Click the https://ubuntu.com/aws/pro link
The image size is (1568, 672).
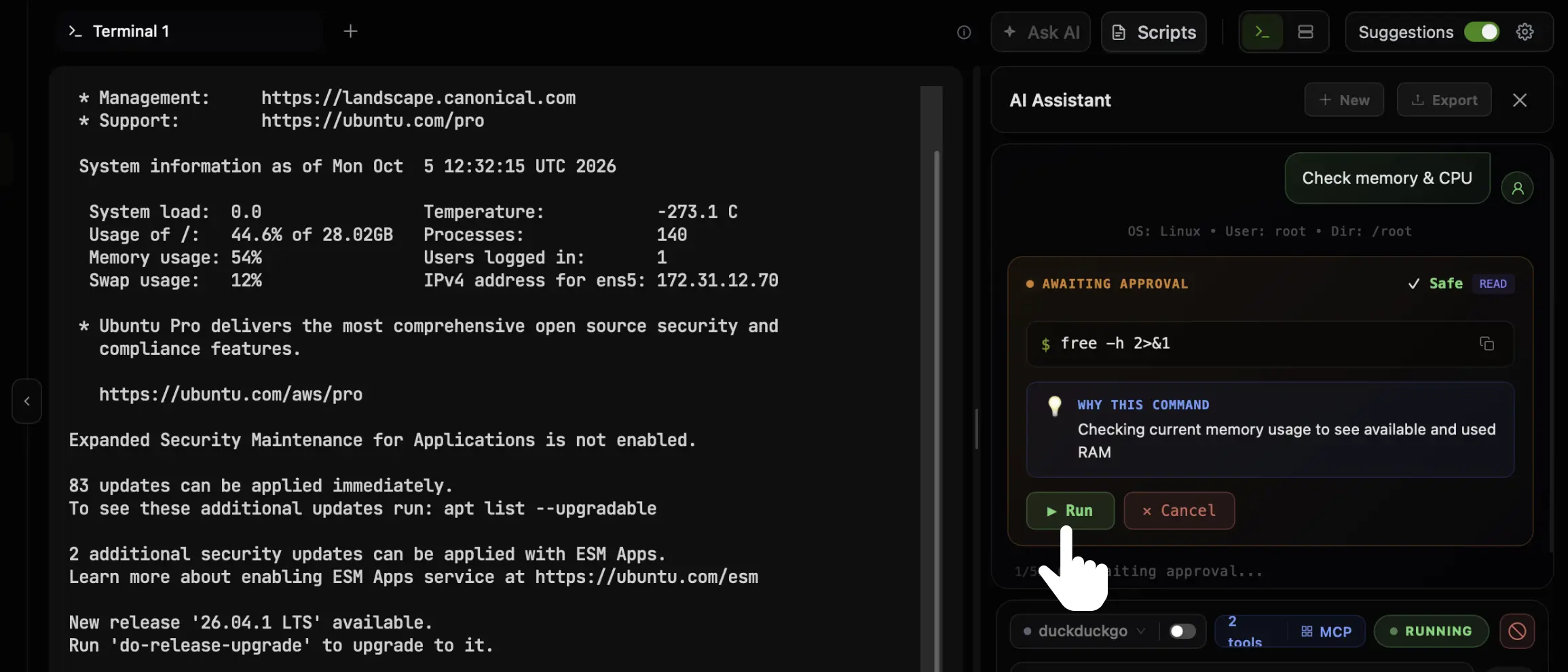click(231, 394)
